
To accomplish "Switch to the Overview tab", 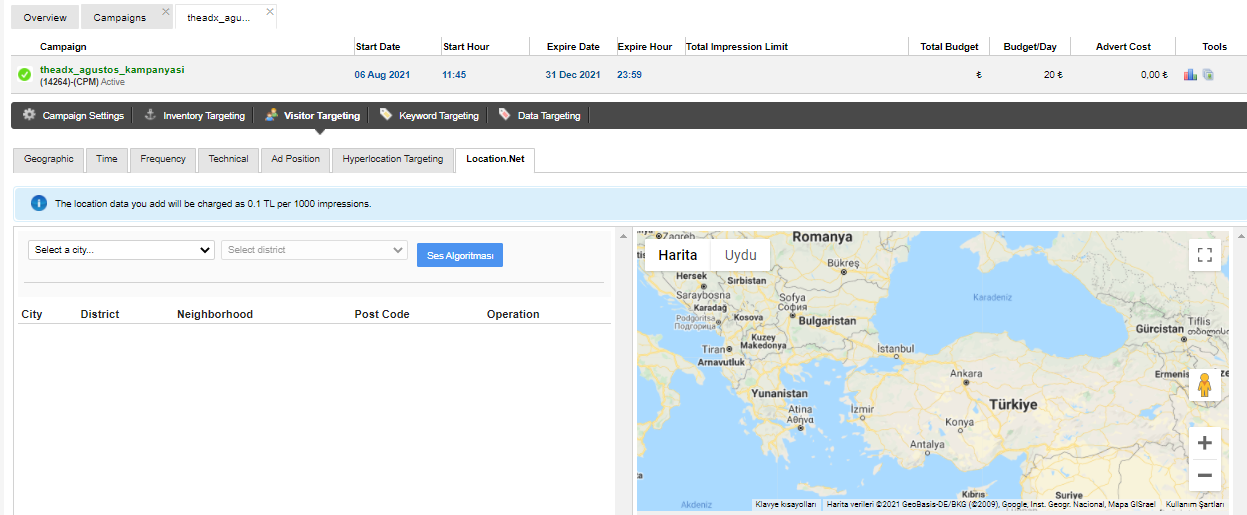I will pos(45,17).
